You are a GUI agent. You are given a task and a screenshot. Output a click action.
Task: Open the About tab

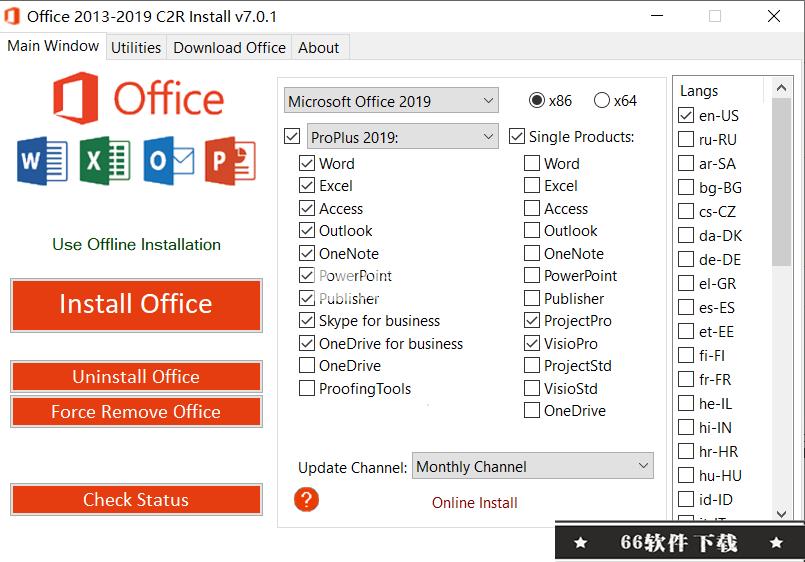point(319,48)
